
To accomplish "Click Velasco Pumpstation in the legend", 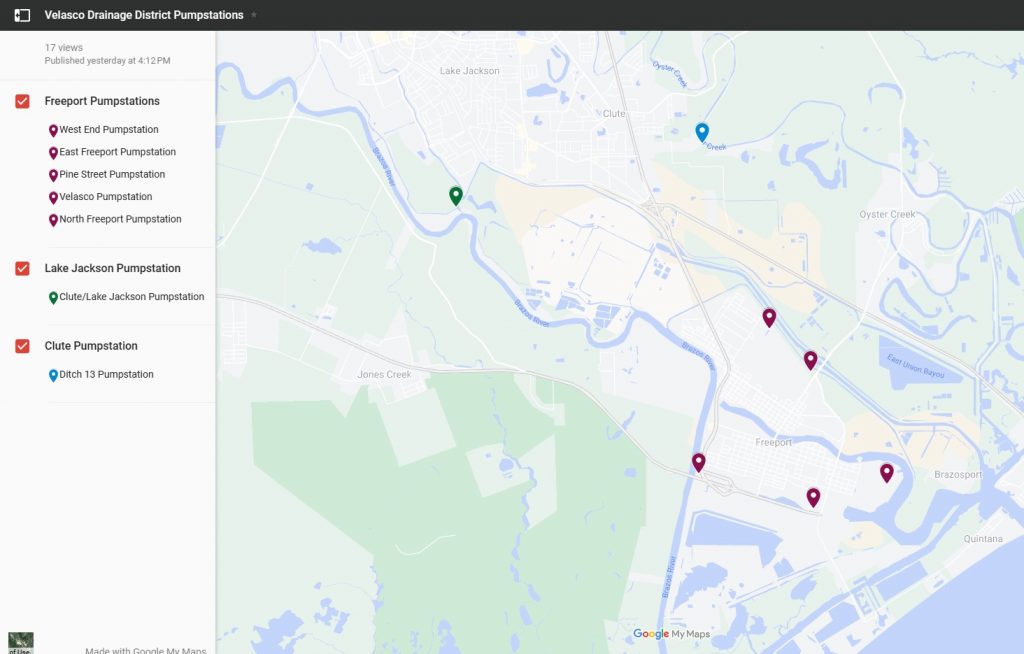I will coord(105,197).
